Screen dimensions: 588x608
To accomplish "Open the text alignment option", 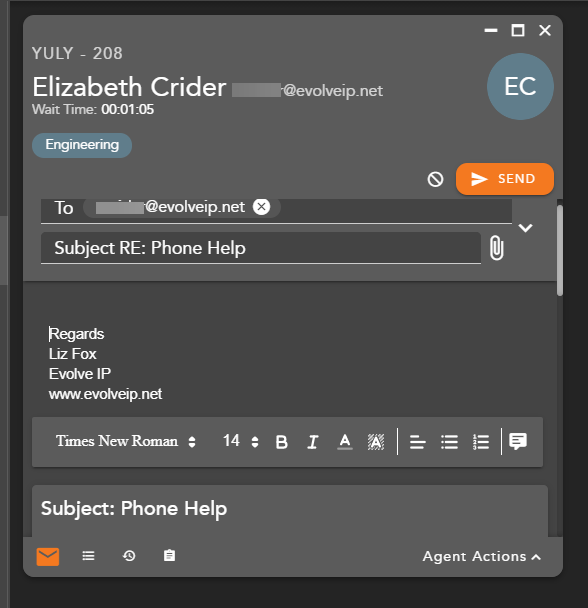I will pyautogui.click(x=417, y=442).
